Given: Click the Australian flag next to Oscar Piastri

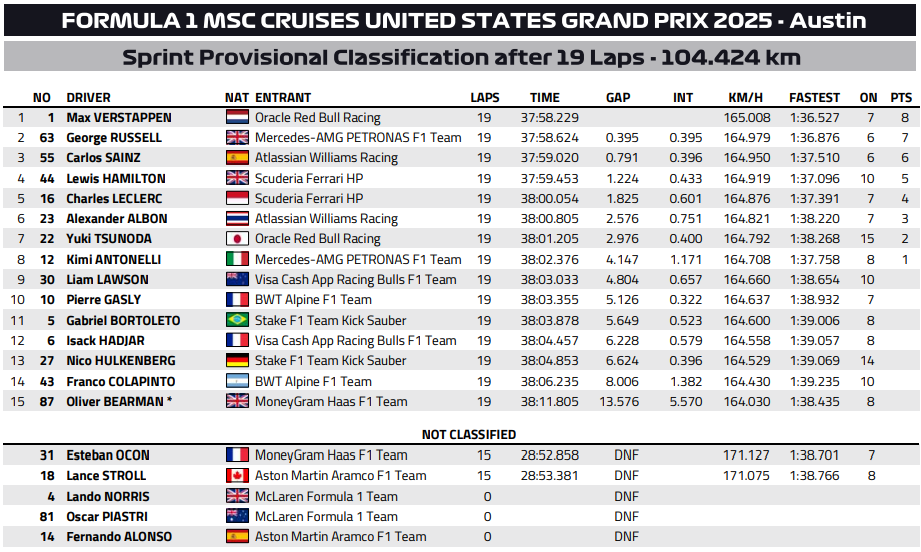Looking at the screenshot, I should coord(237,516).
